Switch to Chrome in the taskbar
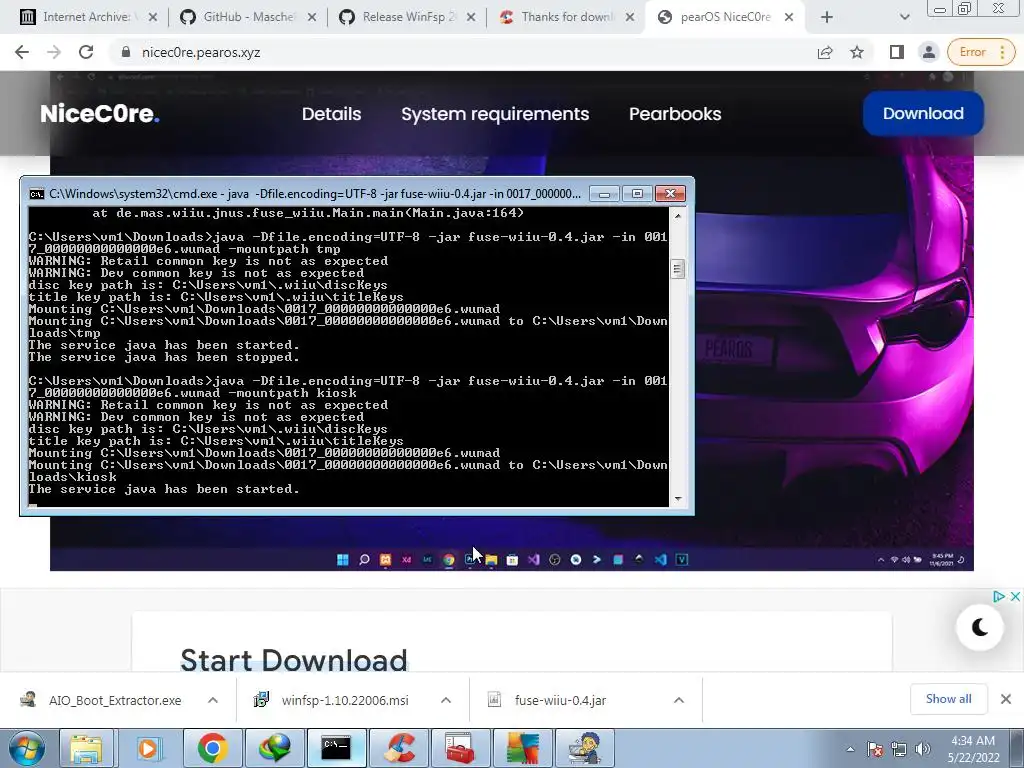 [x=213, y=748]
